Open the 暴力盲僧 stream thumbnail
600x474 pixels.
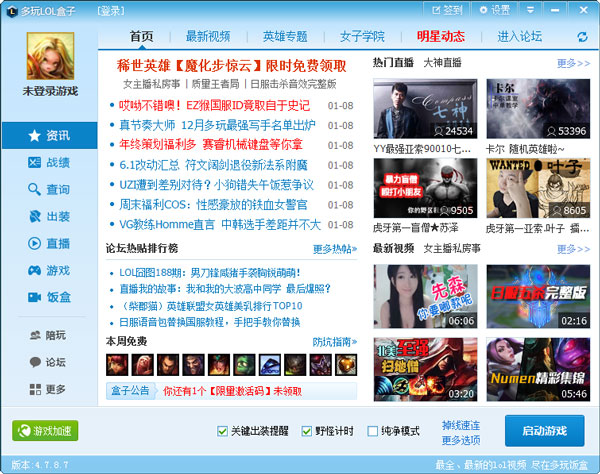[426, 188]
